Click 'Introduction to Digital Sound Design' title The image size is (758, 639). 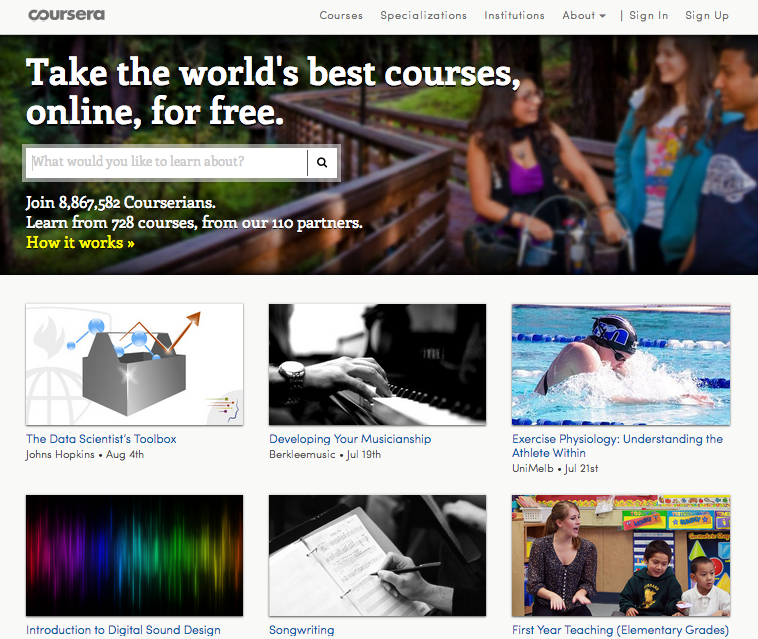[123, 630]
